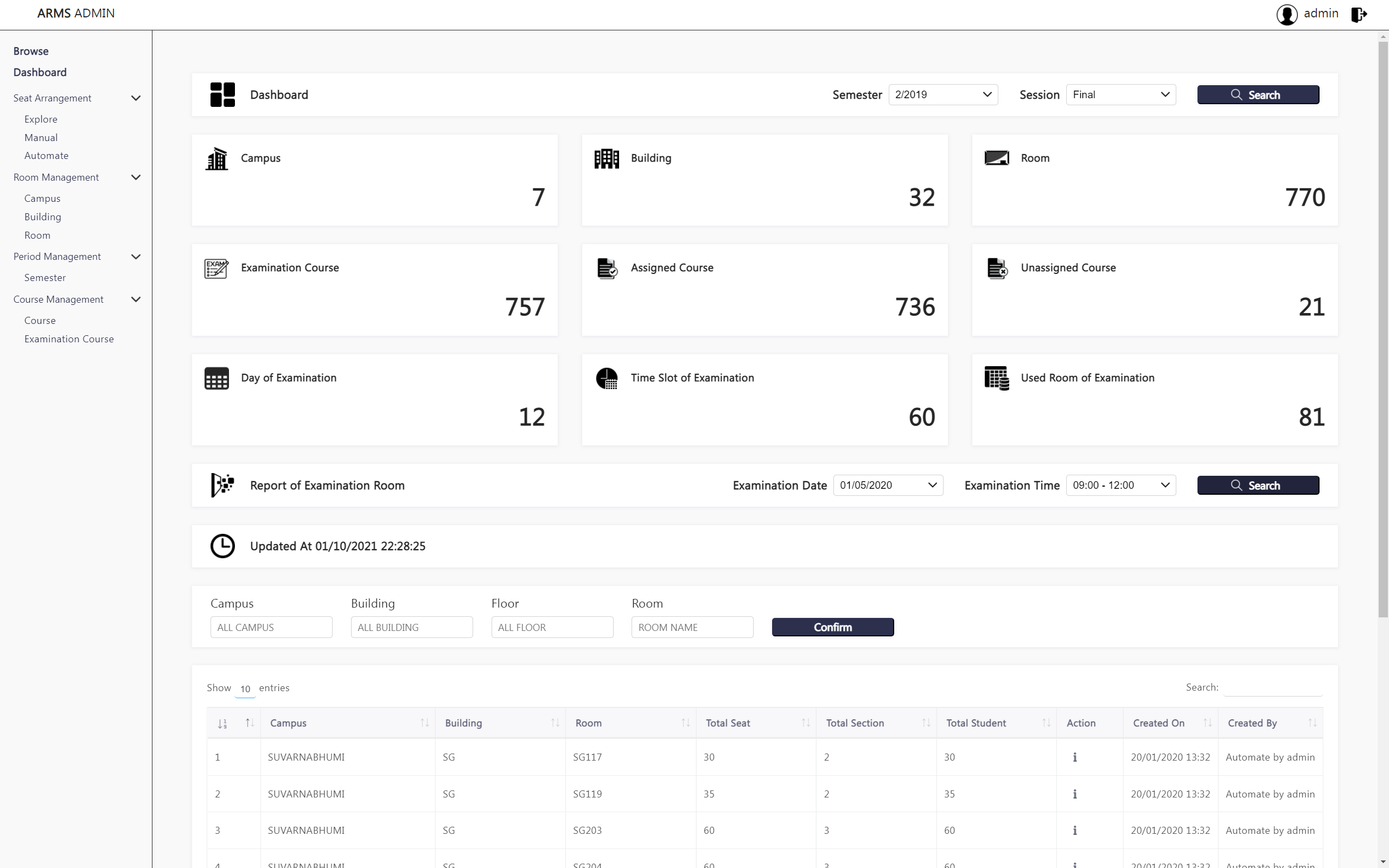The height and width of the screenshot is (868, 1389).
Task: Click the logout icon next to admin
Action: point(1359,14)
